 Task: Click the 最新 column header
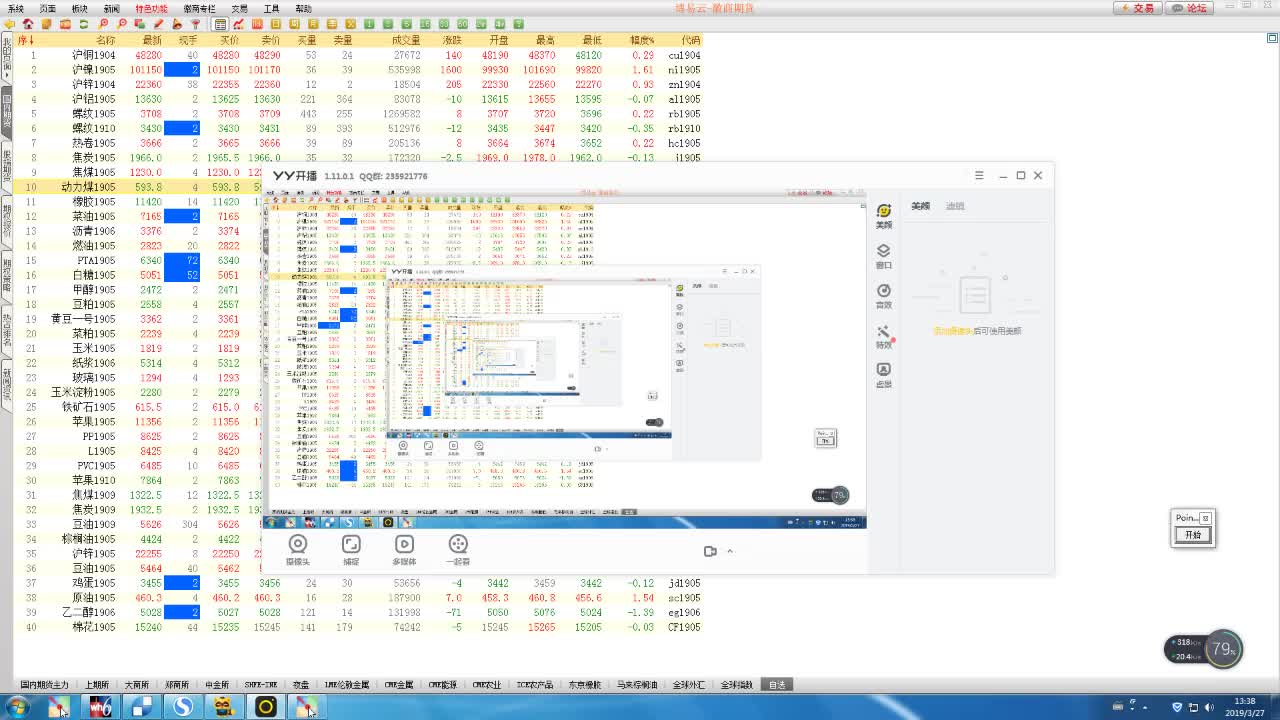coord(151,40)
